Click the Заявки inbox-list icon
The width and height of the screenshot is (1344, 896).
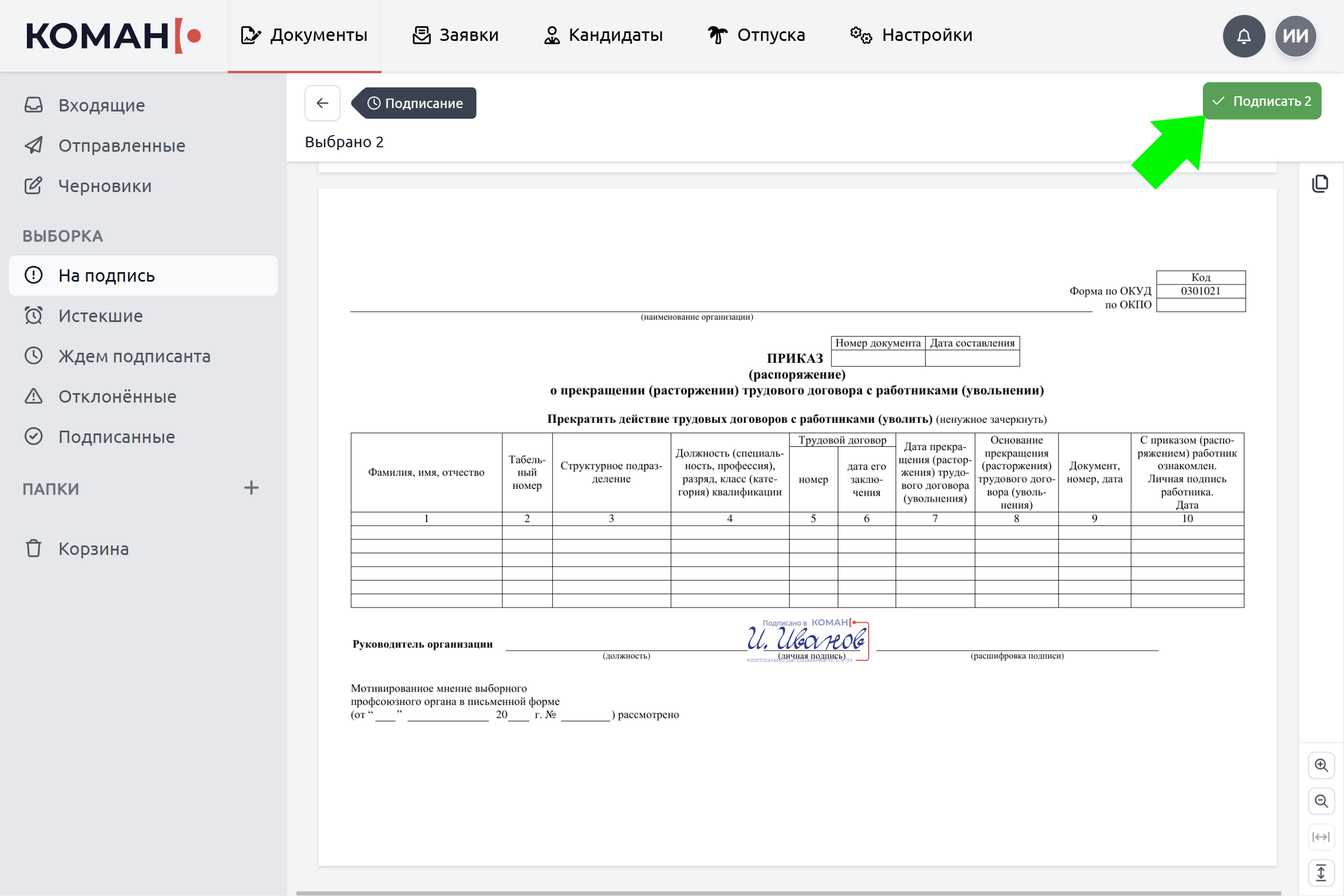pos(421,35)
